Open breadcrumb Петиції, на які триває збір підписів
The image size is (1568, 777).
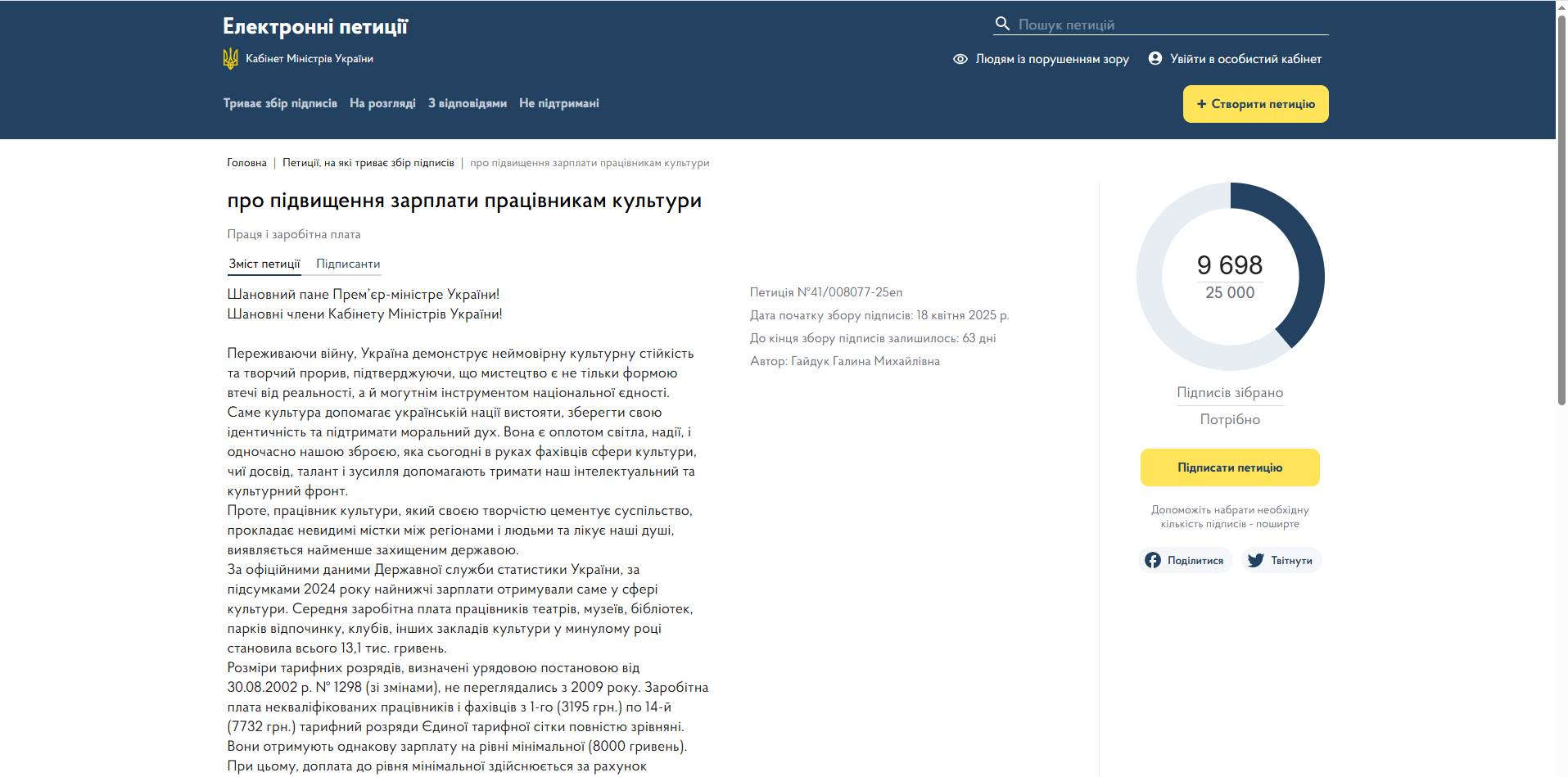tap(368, 163)
